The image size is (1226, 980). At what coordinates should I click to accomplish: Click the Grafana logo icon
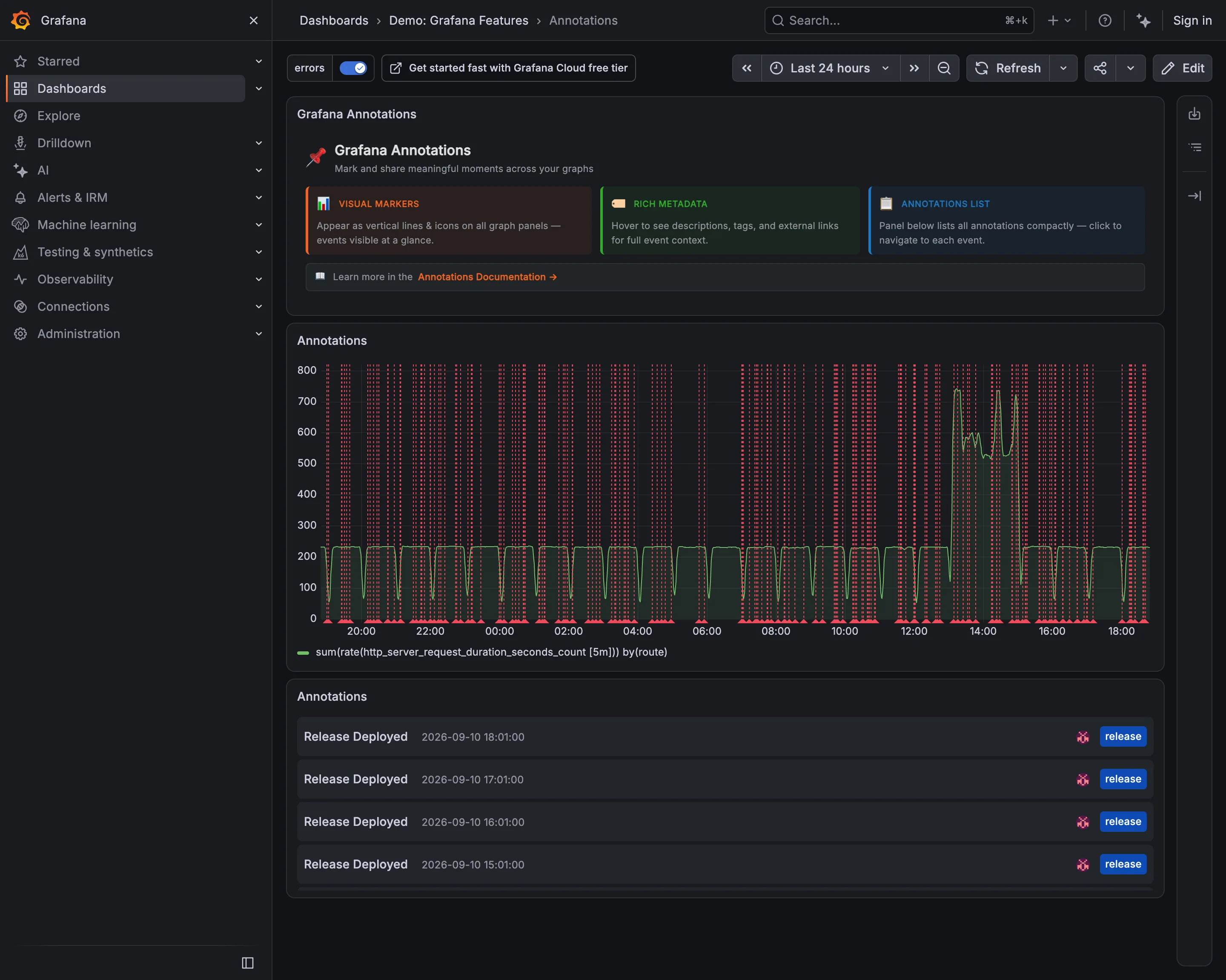pos(21,20)
